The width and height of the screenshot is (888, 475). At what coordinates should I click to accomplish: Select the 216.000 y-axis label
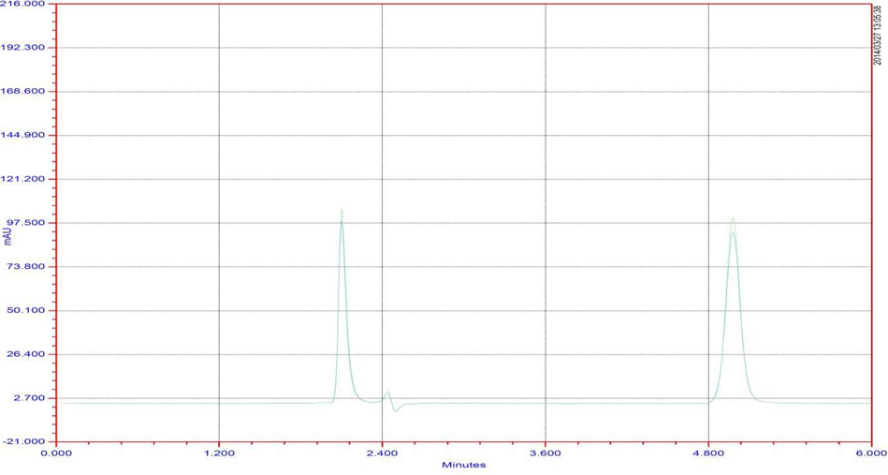(26, 5)
